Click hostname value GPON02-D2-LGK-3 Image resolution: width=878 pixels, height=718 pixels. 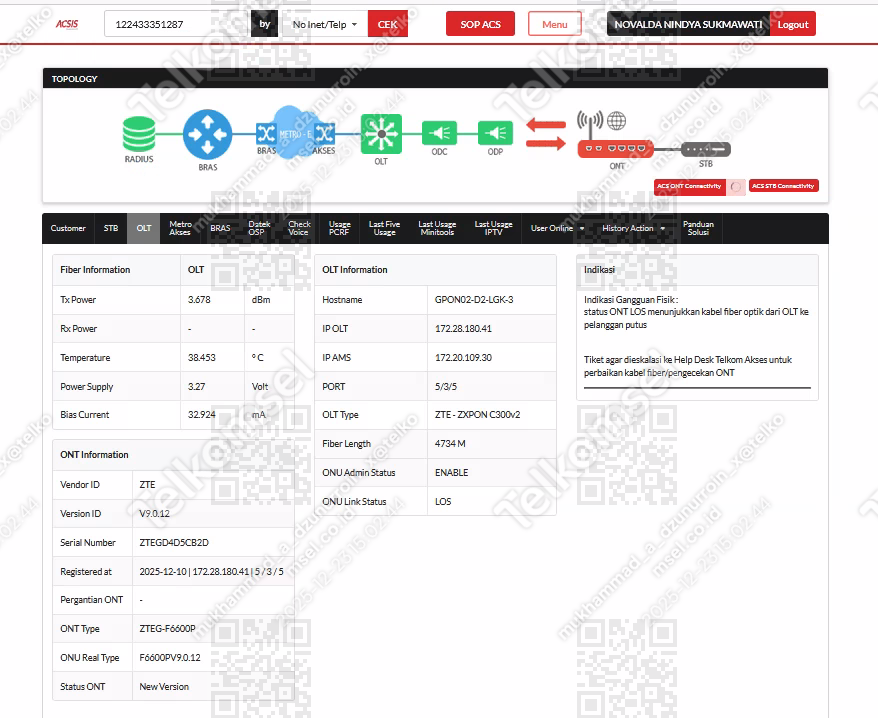point(474,300)
